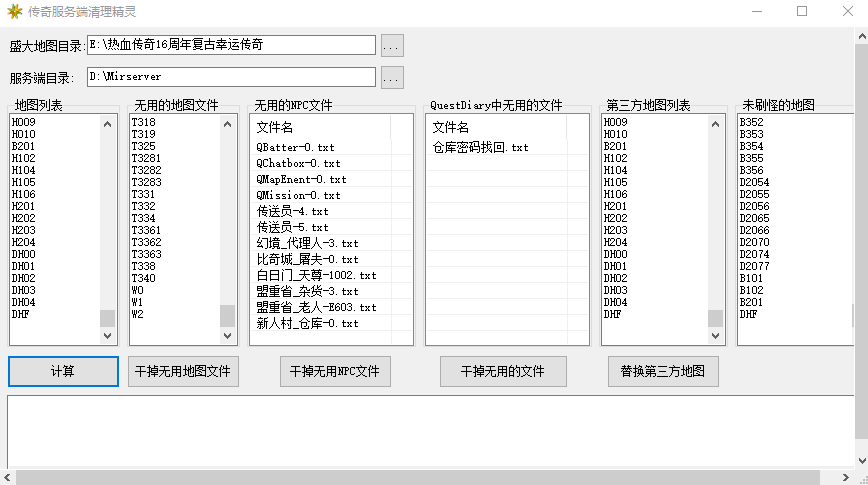Click the application icon in the title bar
Viewport: 868px width, 485px height.
[x=14, y=11]
